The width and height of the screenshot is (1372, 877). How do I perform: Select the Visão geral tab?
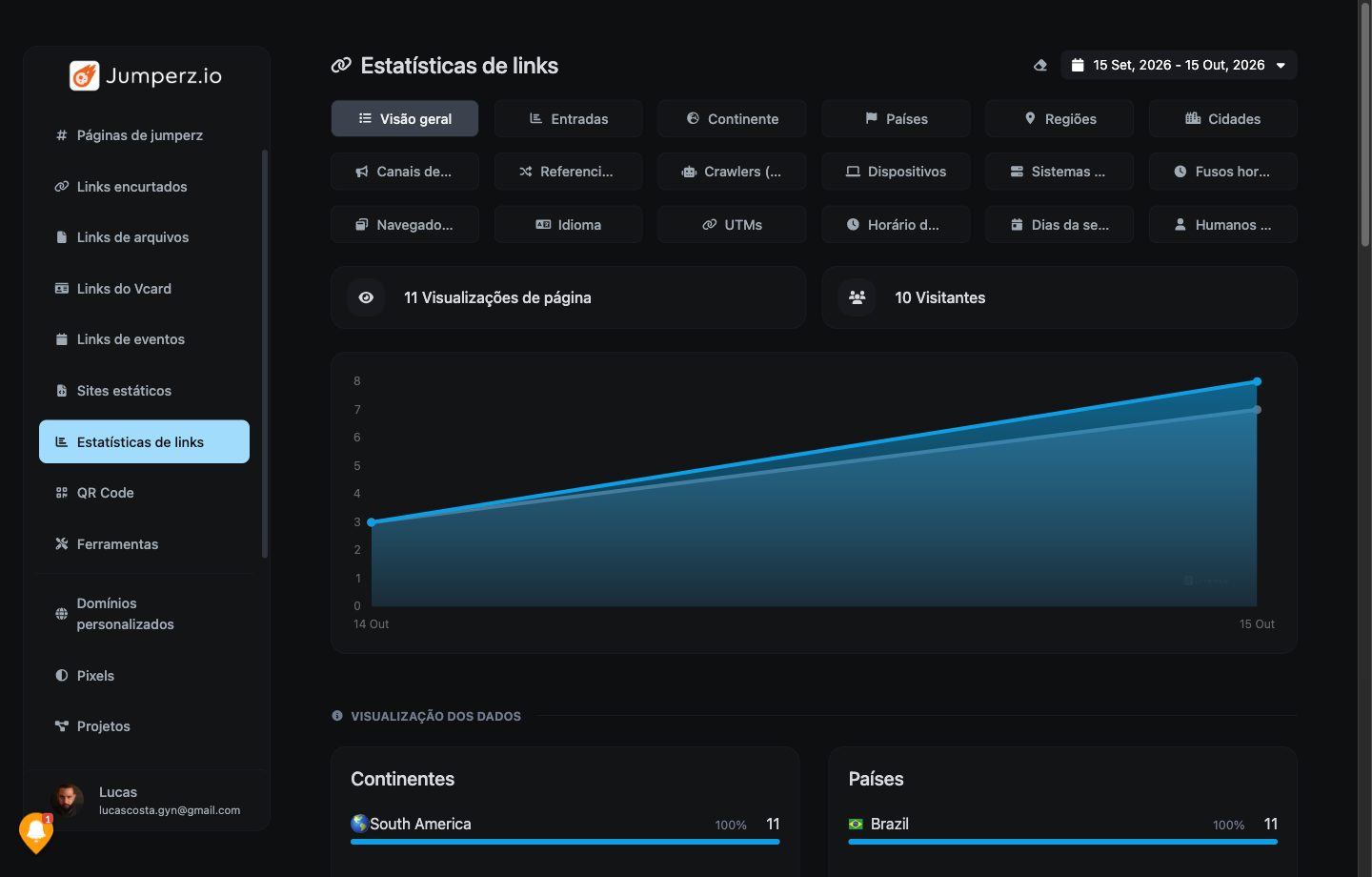coord(405,118)
